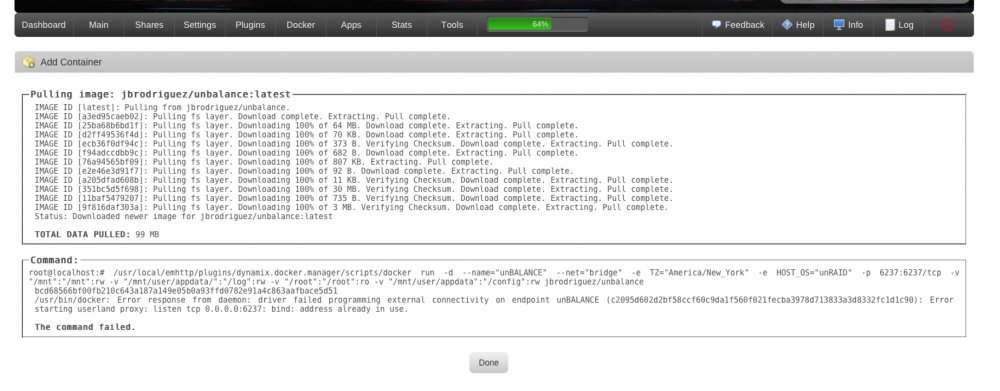Image resolution: width=1000 pixels, height=391 pixels.
Task: Click the 'IMAGE ID [latest]: Pulling from' line
Action: 162,108
